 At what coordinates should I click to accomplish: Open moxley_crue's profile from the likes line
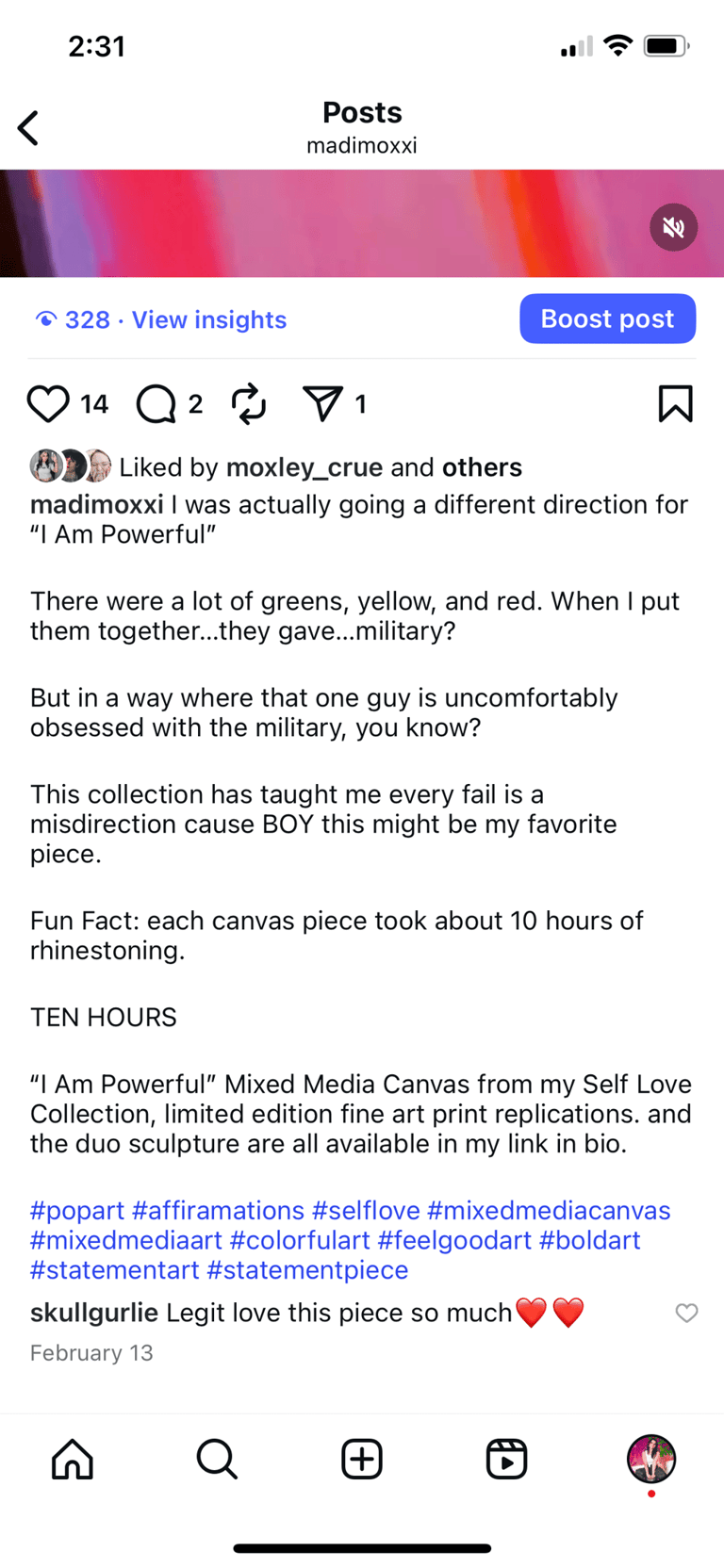[x=304, y=467]
